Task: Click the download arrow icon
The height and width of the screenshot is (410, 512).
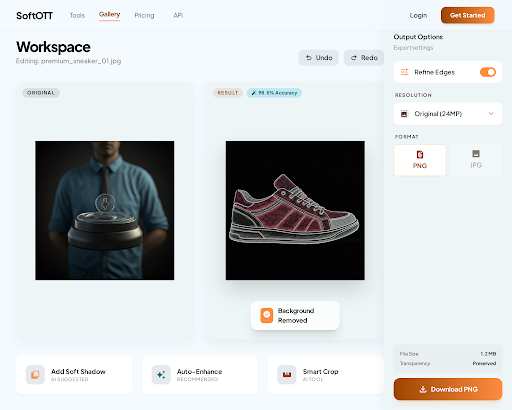Action: pyautogui.click(x=423, y=389)
